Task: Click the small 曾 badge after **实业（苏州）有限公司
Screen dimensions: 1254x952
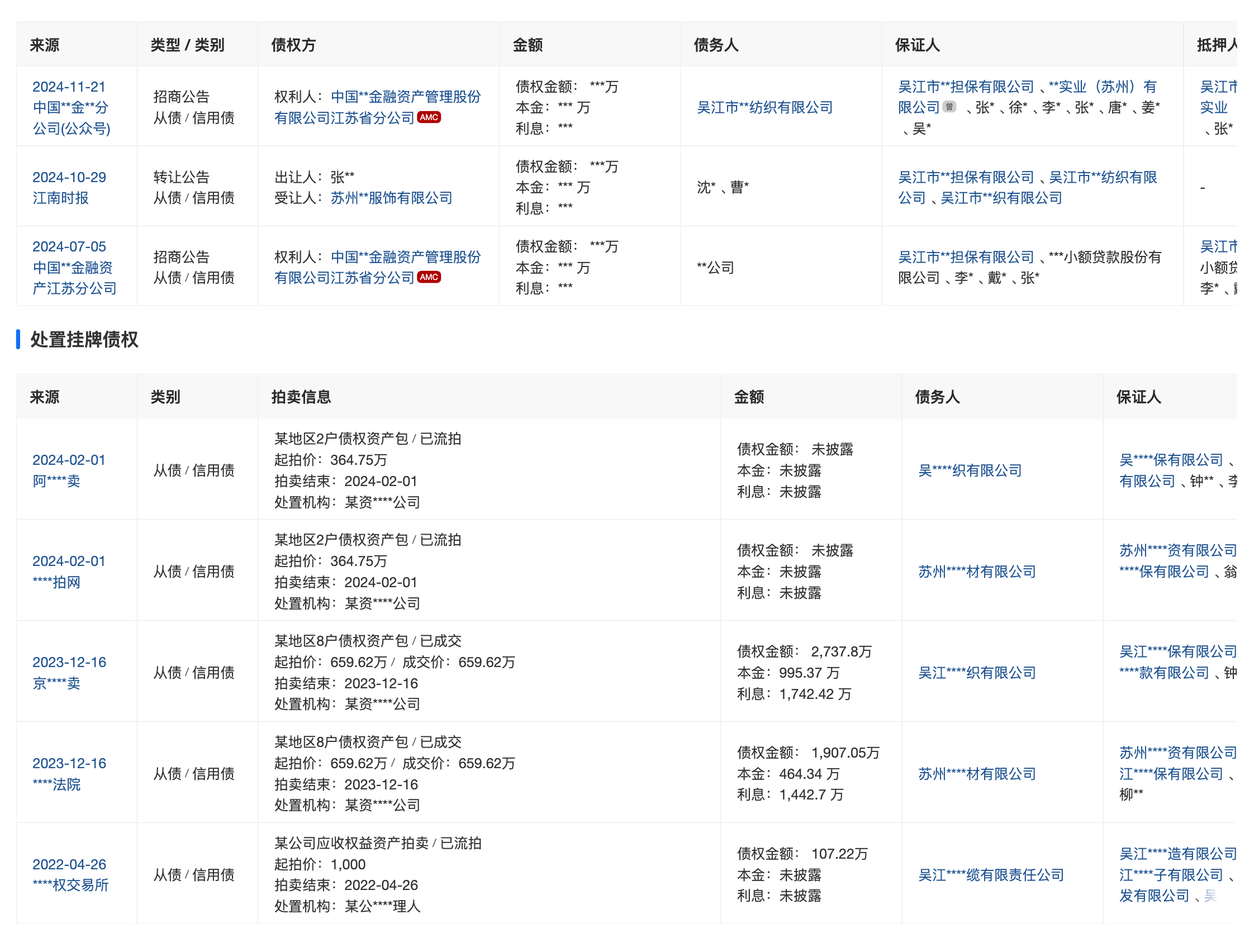Action: tap(949, 107)
